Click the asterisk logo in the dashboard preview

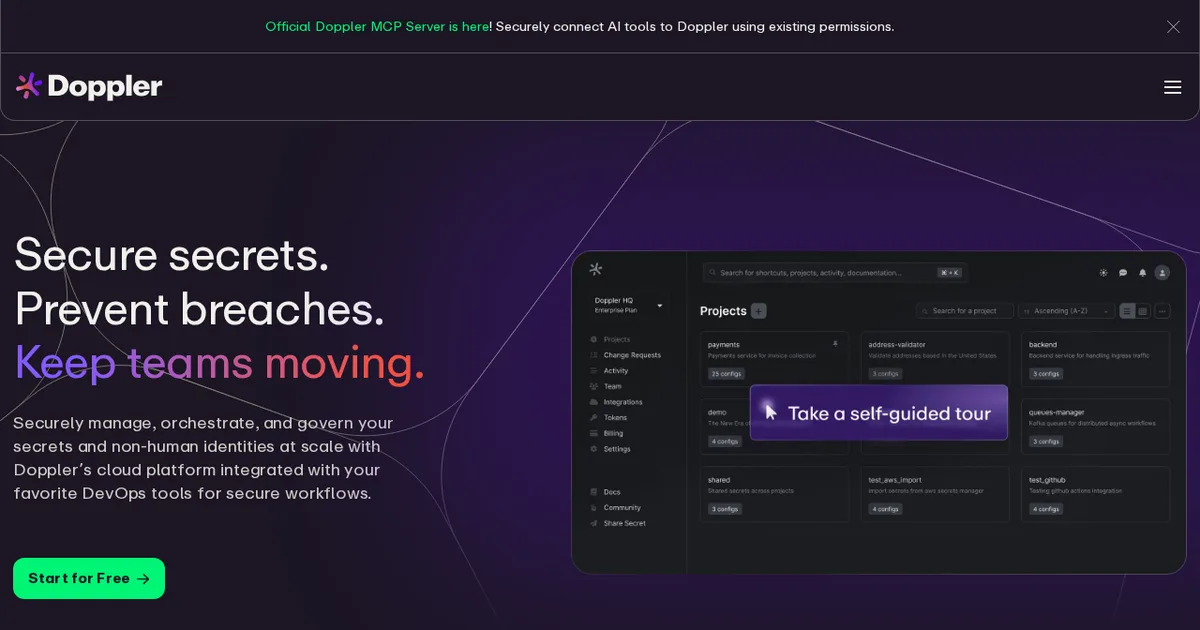click(x=596, y=269)
